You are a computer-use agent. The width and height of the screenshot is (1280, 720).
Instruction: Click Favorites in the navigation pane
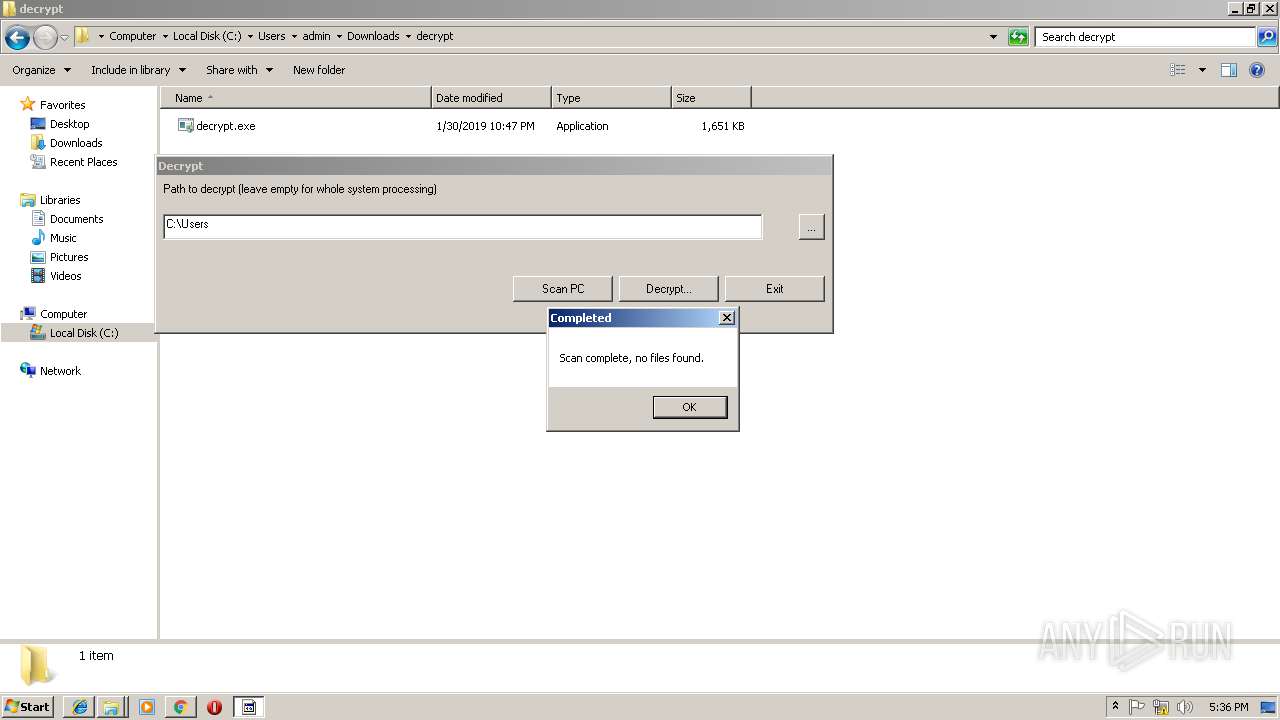pos(62,105)
